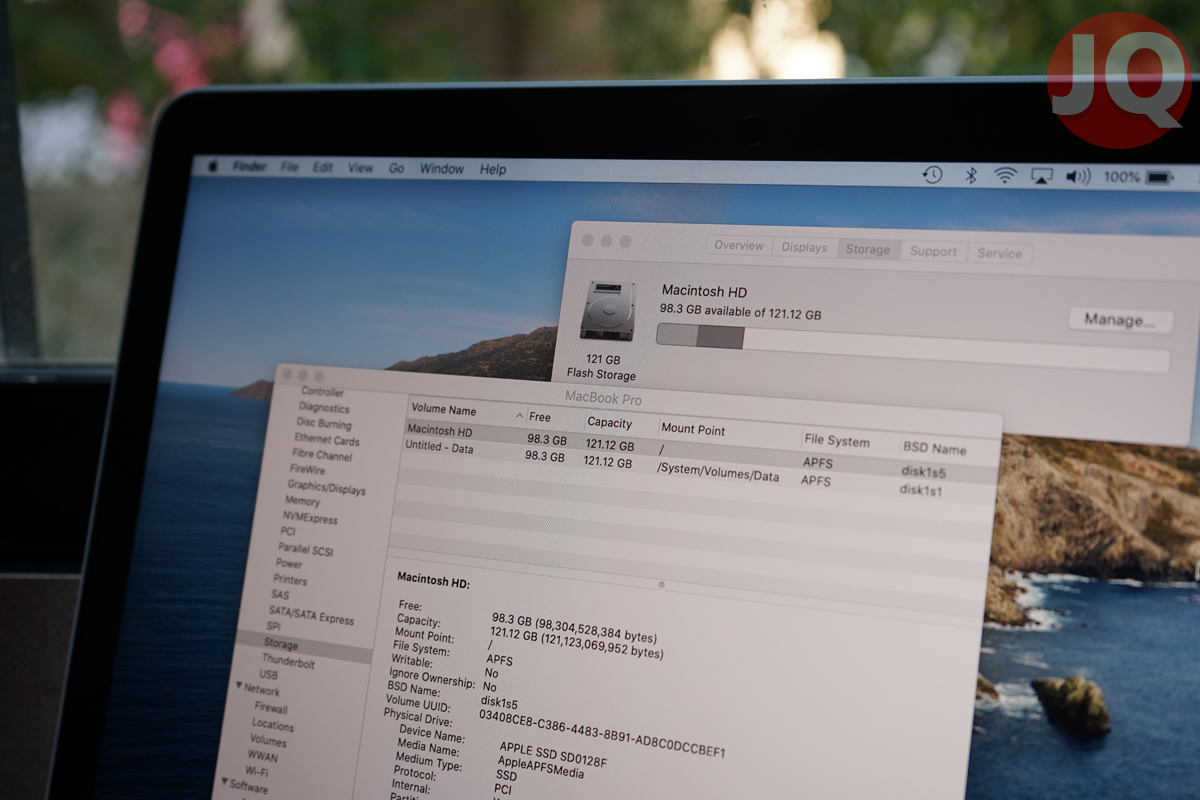Open the Window menu
The image size is (1200, 800).
(441, 169)
